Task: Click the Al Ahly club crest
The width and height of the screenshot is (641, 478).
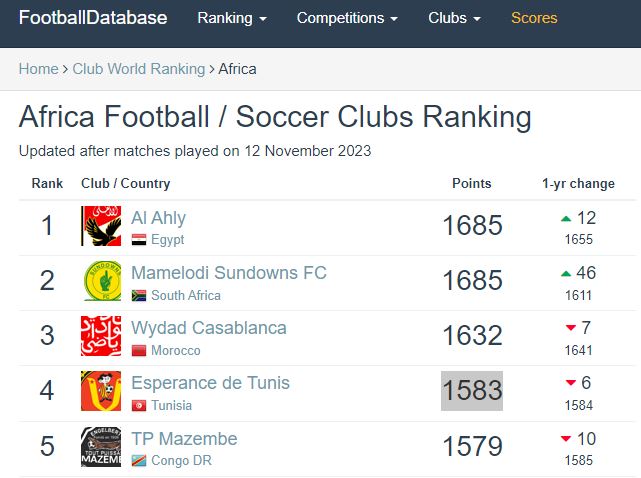Action: pos(101,226)
